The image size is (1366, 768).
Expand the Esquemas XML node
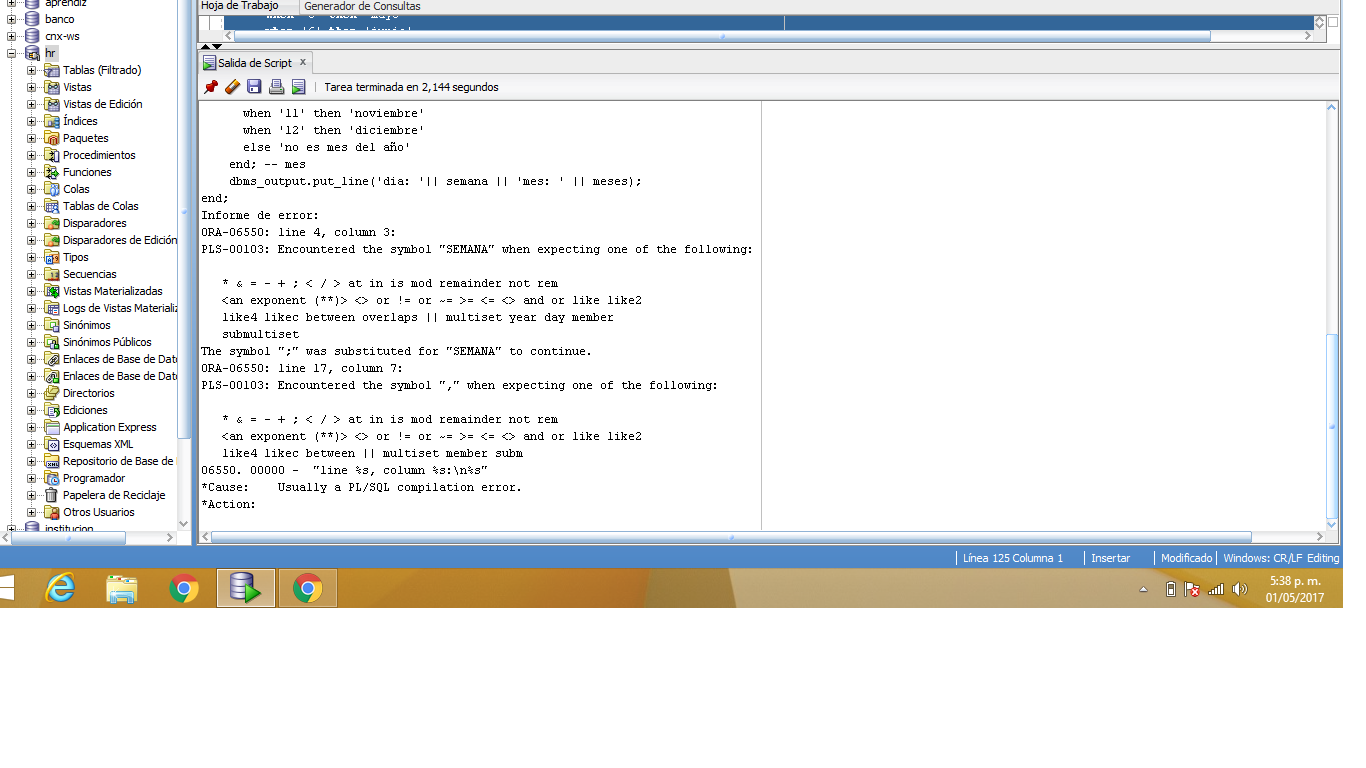(32, 444)
